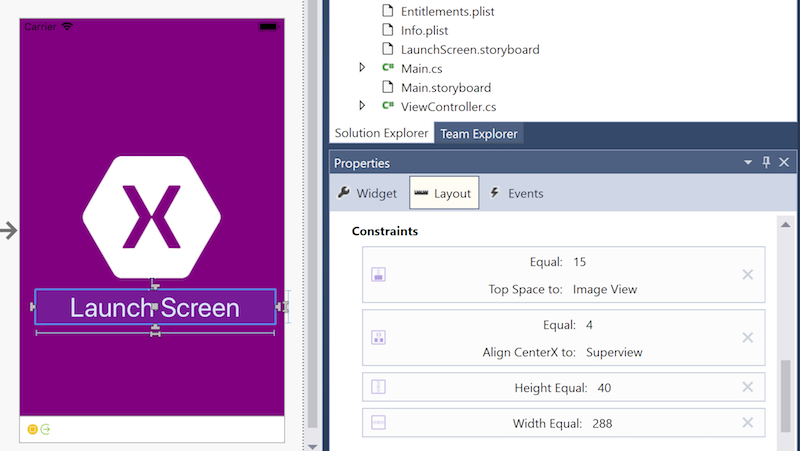This screenshot has height=451, width=800.
Task: Click the Align CenterX constraint icon
Action: click(378, 337)
